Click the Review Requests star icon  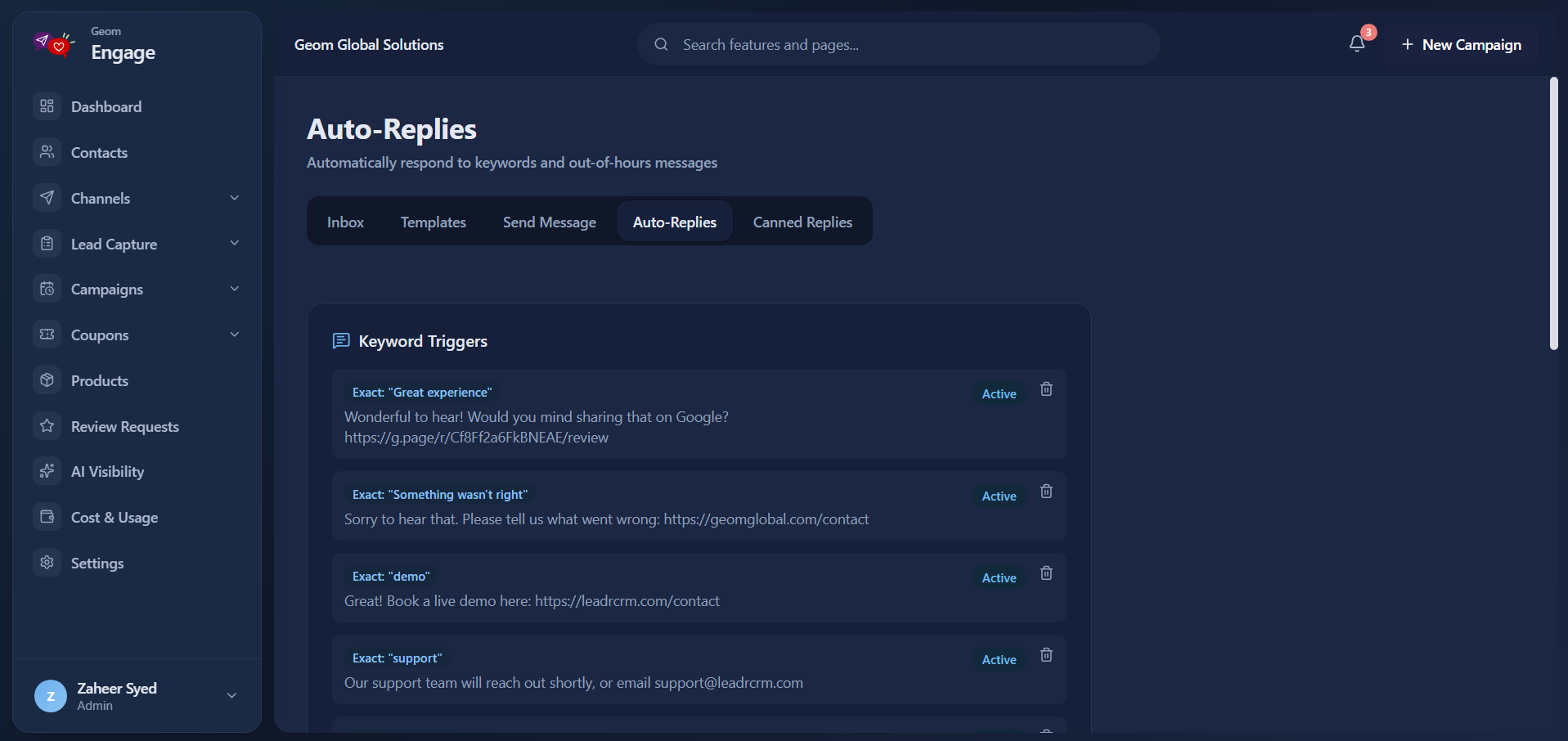click(x=47, y=426)
